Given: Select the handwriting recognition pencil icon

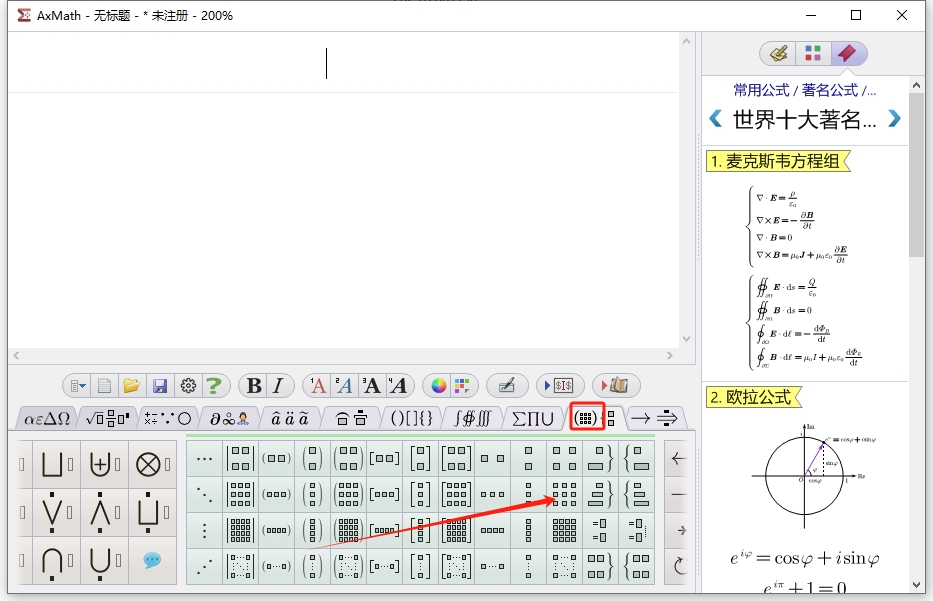Looking at the screenshot, I should tap(506, 385).
